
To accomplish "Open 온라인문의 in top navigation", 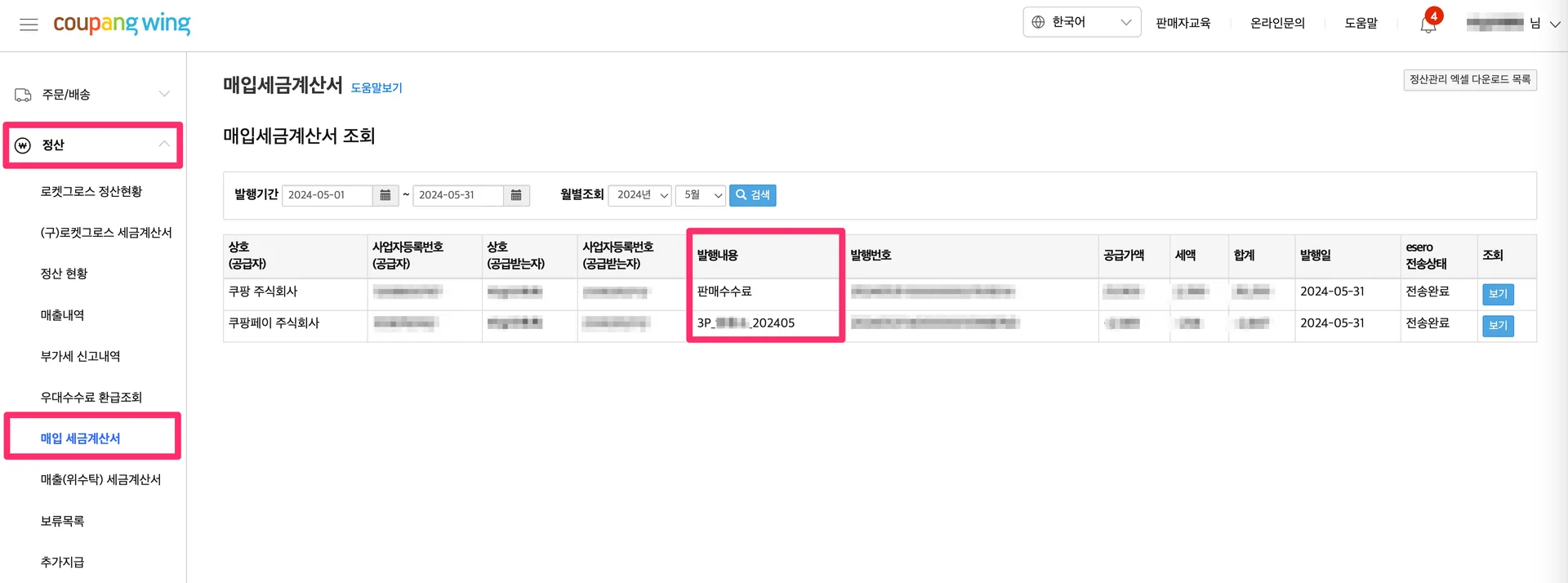I will coord(1277,23).
